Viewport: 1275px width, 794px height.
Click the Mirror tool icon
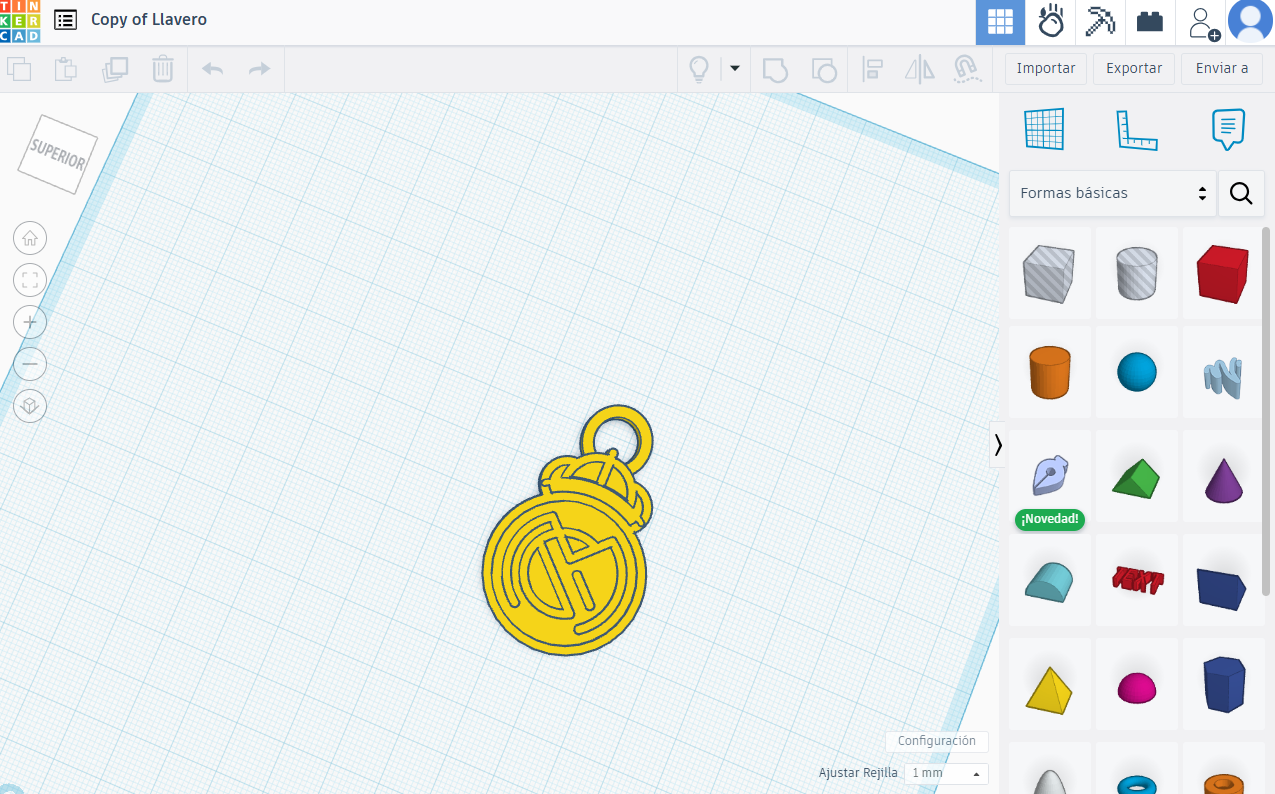[919, 69]
